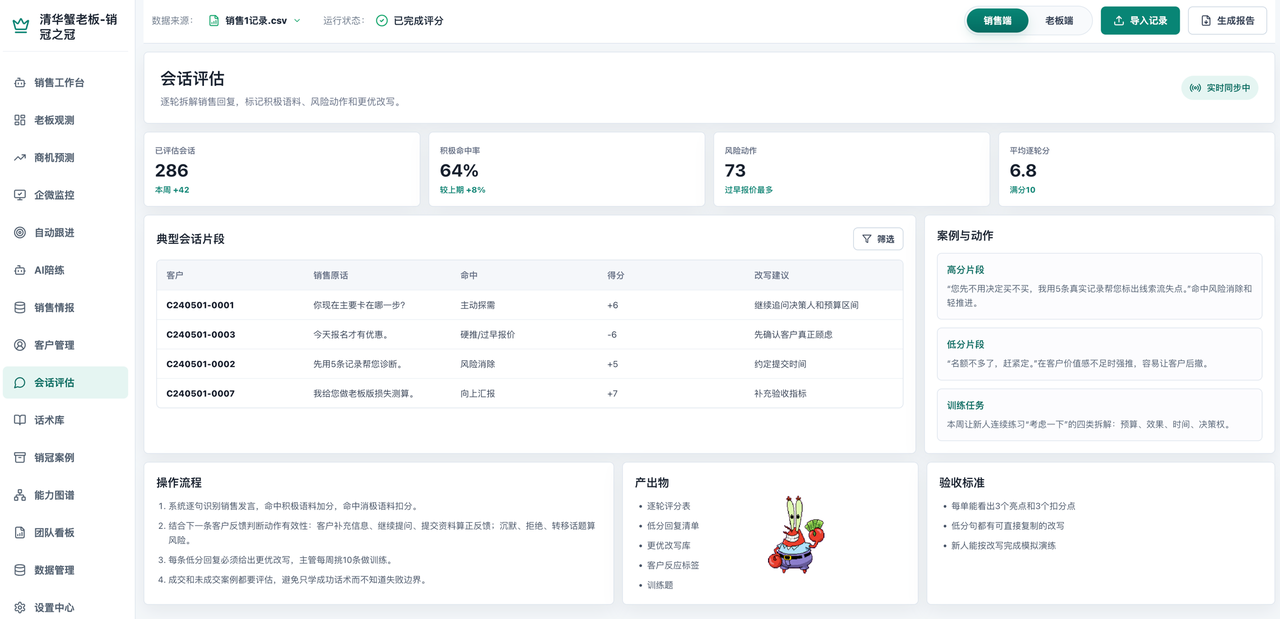This screenshot has height=619, width=1280.
Task: Select 销冠案例 in sidebar
Action: pos(65,458)
